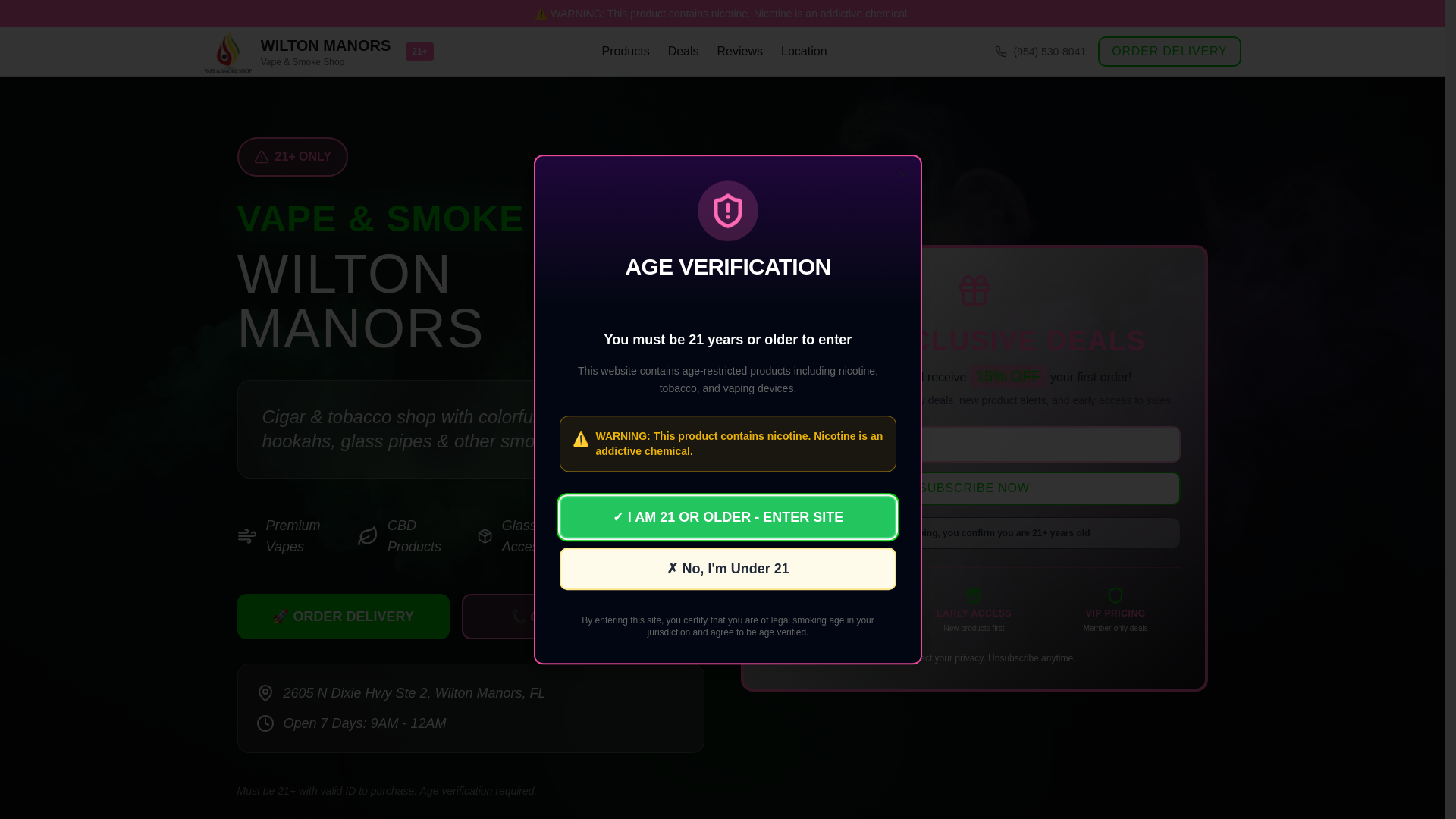Go to the Deals section

tap(683, 52)
